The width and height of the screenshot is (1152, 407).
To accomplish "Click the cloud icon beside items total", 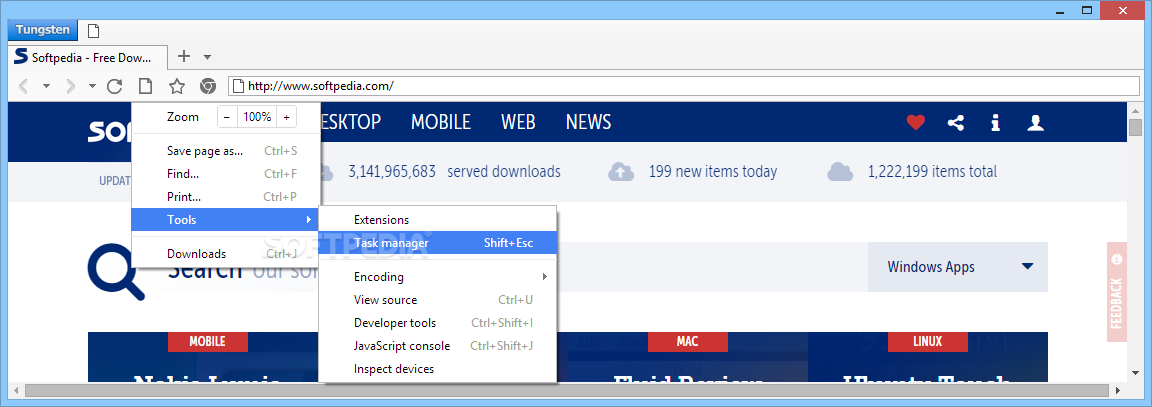I will 840,172.
